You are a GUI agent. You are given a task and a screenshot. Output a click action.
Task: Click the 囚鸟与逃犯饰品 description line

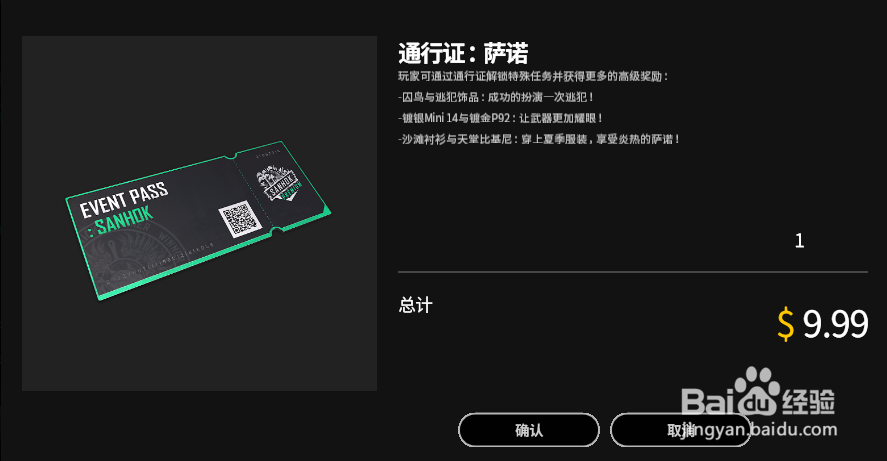(x=496, y=97)
